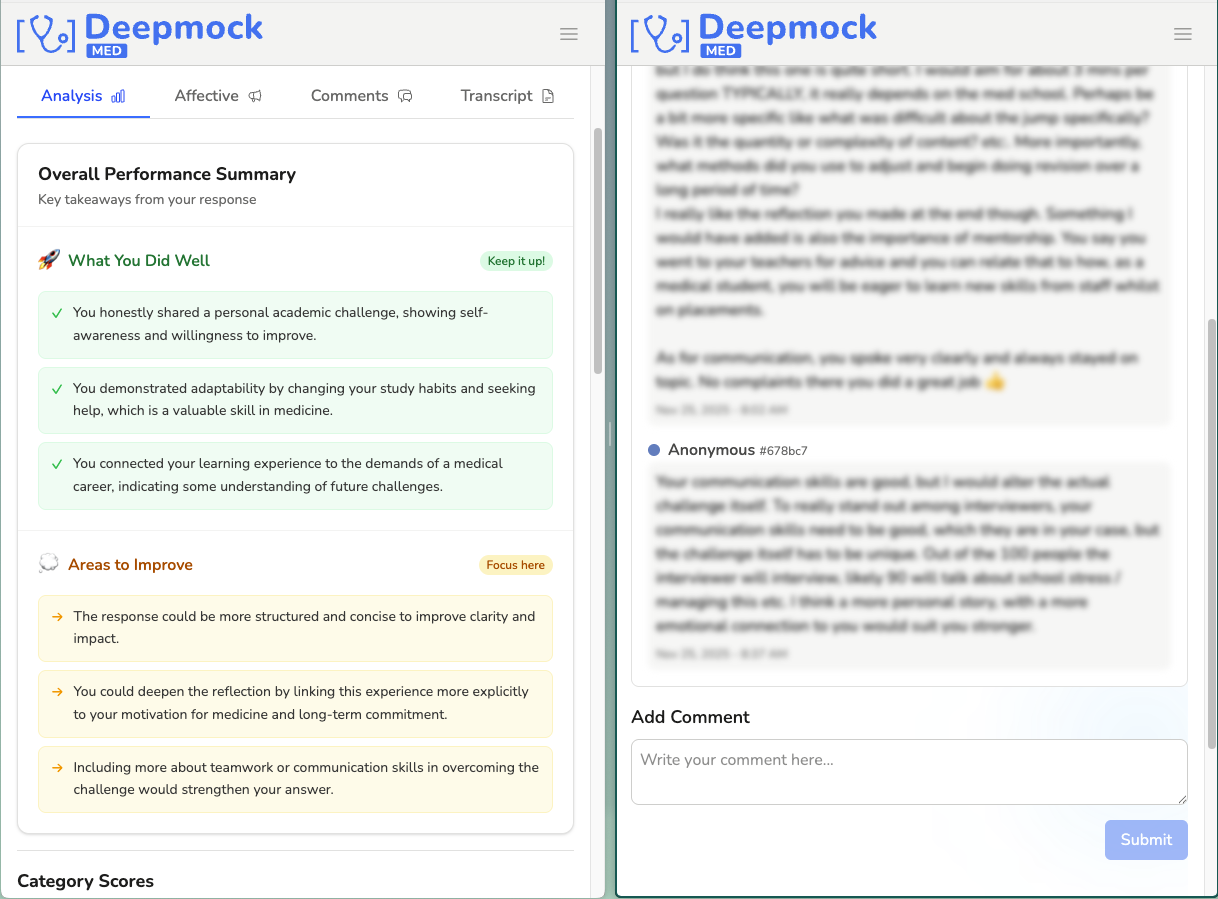
Task: Click the speech bubble icon next to Comments
Action: pyautogui.click(x=405, y=95)
